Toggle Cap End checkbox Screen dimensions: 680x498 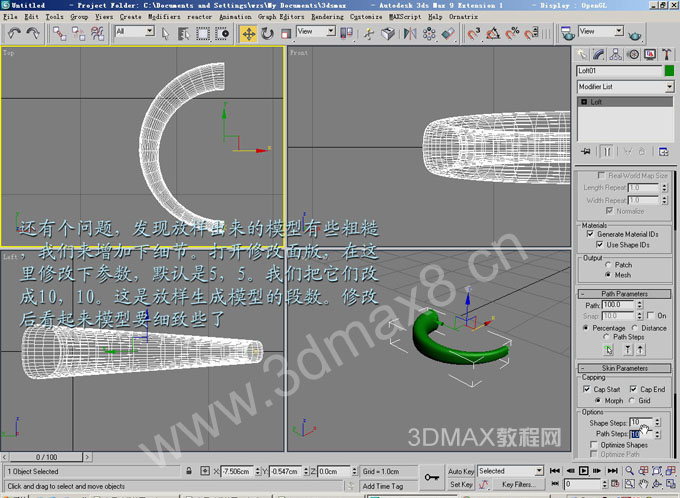click(x=633, y=389)
